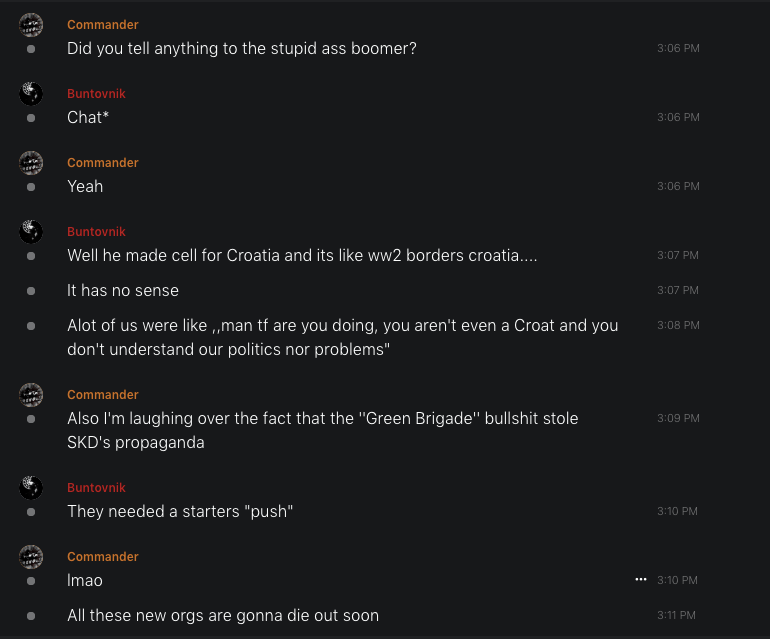The image size is (770, 639).
Task: Click the status dot beside 'Alot of us were like'
Action: click(x=31, y=326)
